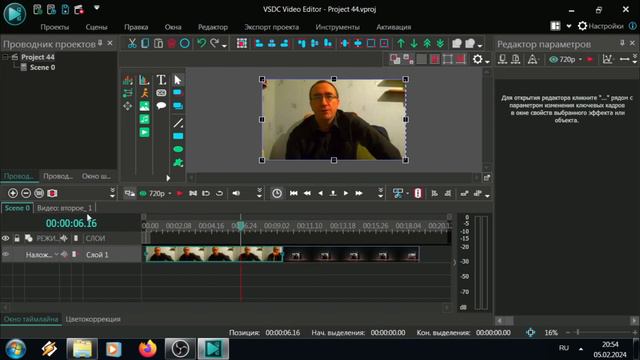Expand the hidden tools arrow under toolbox
Screen dimensions: 640x360
pyautogui.click(x=168, y=178)
